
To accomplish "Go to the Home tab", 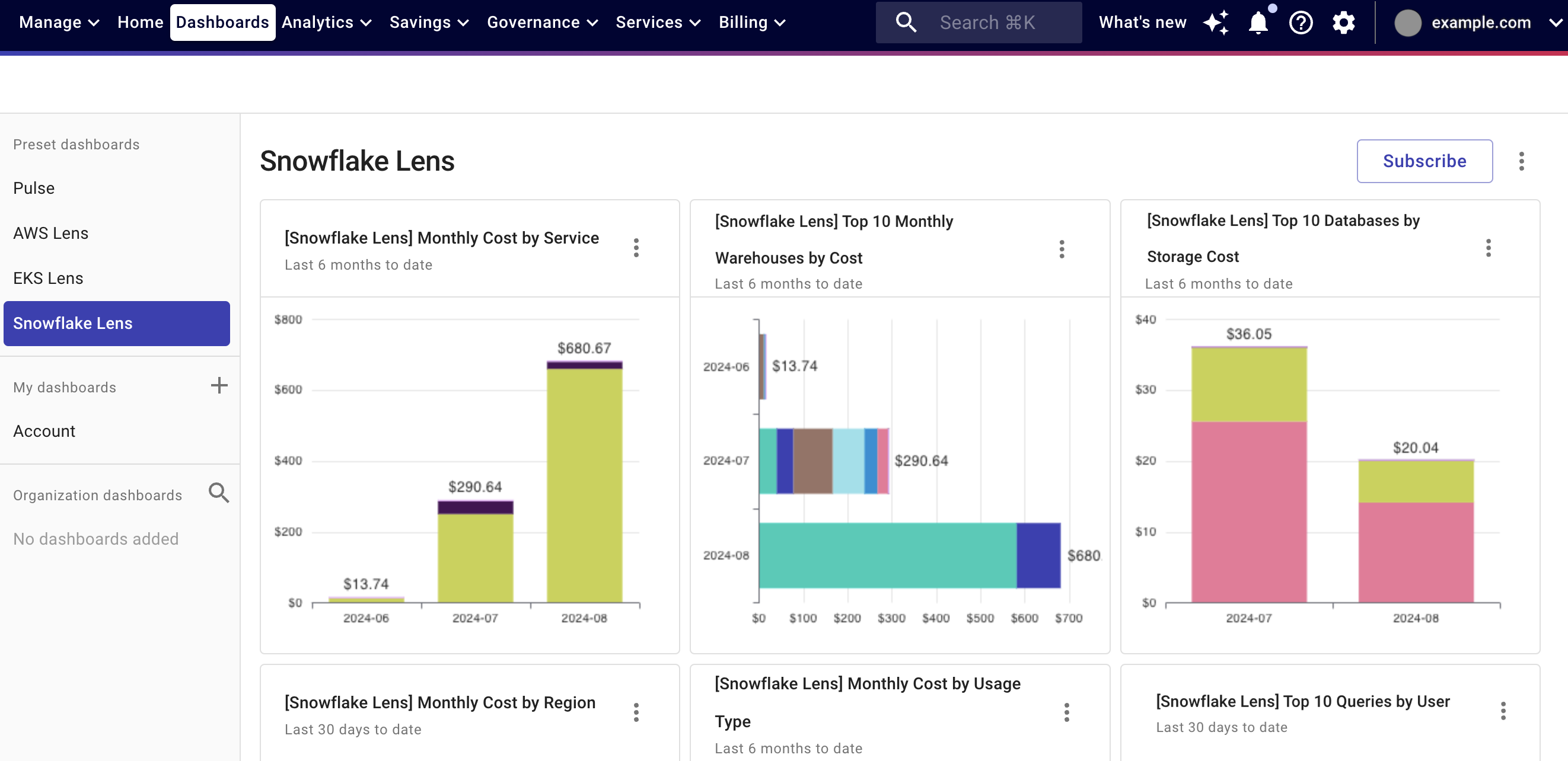I will coord(140,23).
